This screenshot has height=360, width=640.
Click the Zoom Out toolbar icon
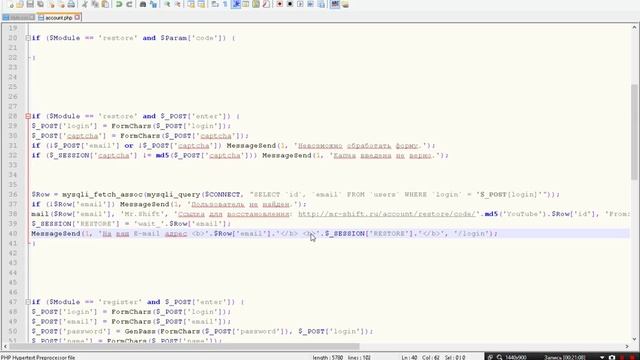tap(178, 4)
